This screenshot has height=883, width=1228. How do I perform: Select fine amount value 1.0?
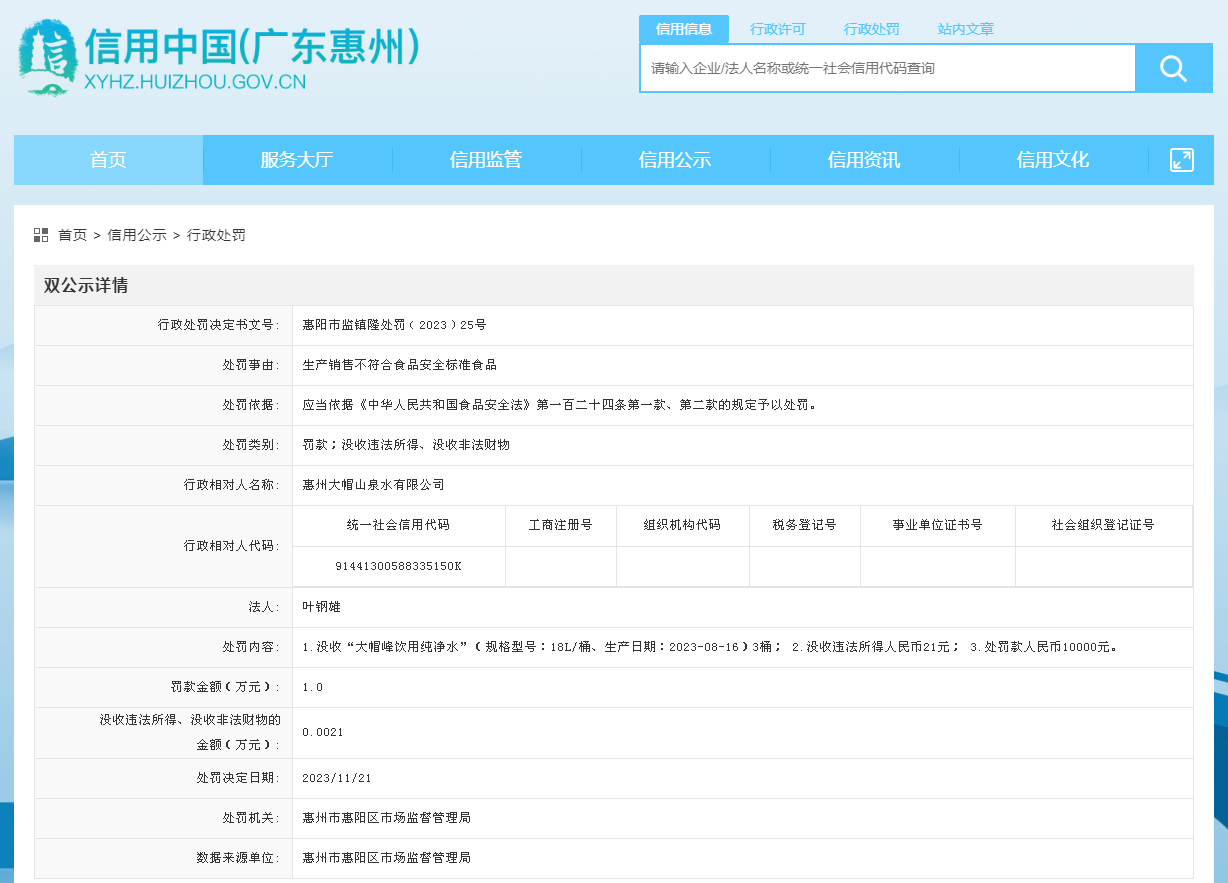312,687
